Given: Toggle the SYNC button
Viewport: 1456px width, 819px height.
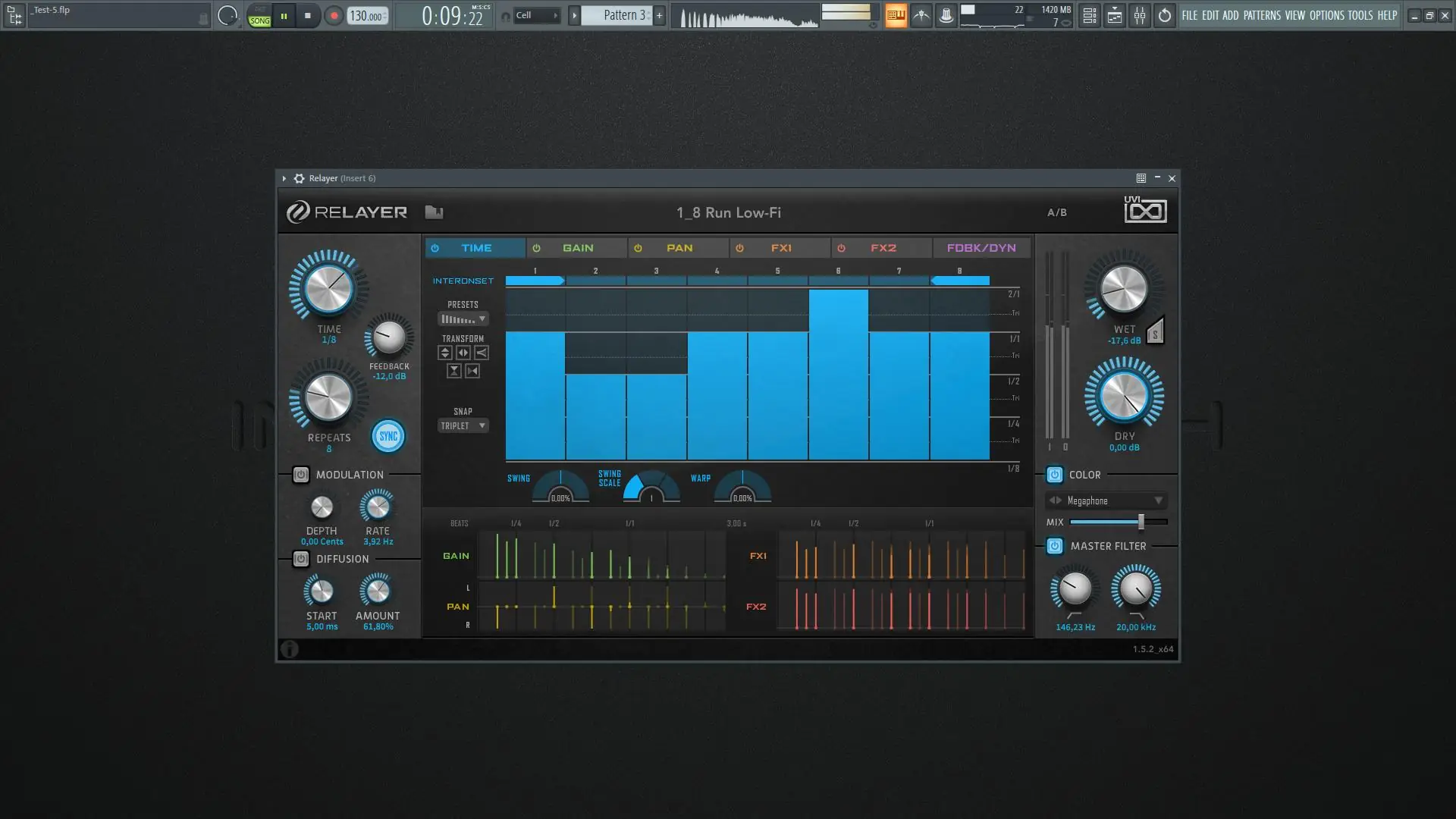Looking at the screenshot, I should pos(388,436).
